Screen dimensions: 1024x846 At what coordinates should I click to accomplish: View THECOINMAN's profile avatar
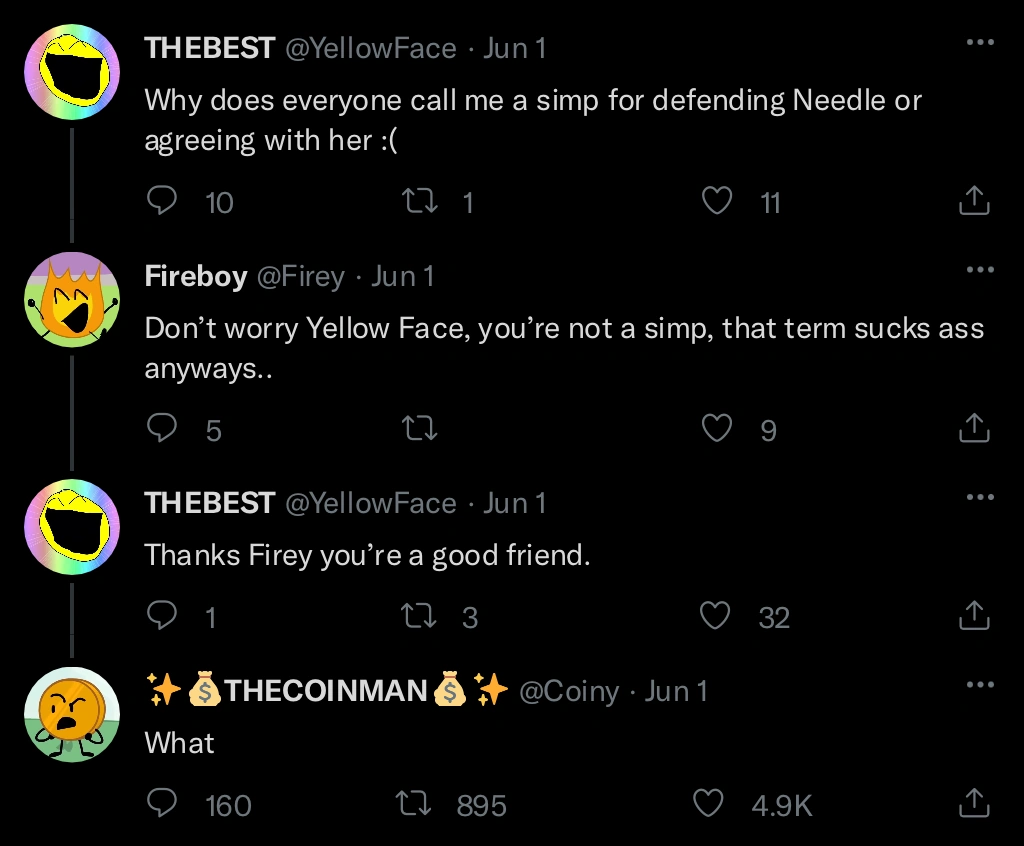(x=72, y=714)
